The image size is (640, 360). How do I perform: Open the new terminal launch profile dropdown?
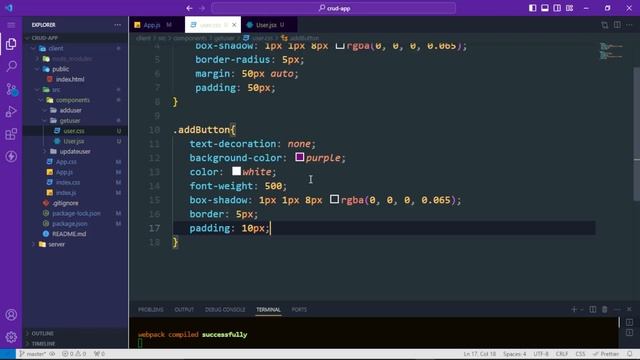click(x=582, y=309)
